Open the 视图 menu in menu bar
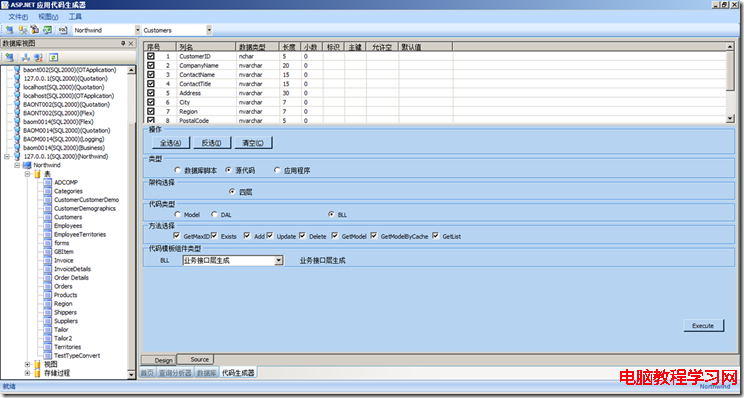744x398 pixels. click(x=48, y=17)
